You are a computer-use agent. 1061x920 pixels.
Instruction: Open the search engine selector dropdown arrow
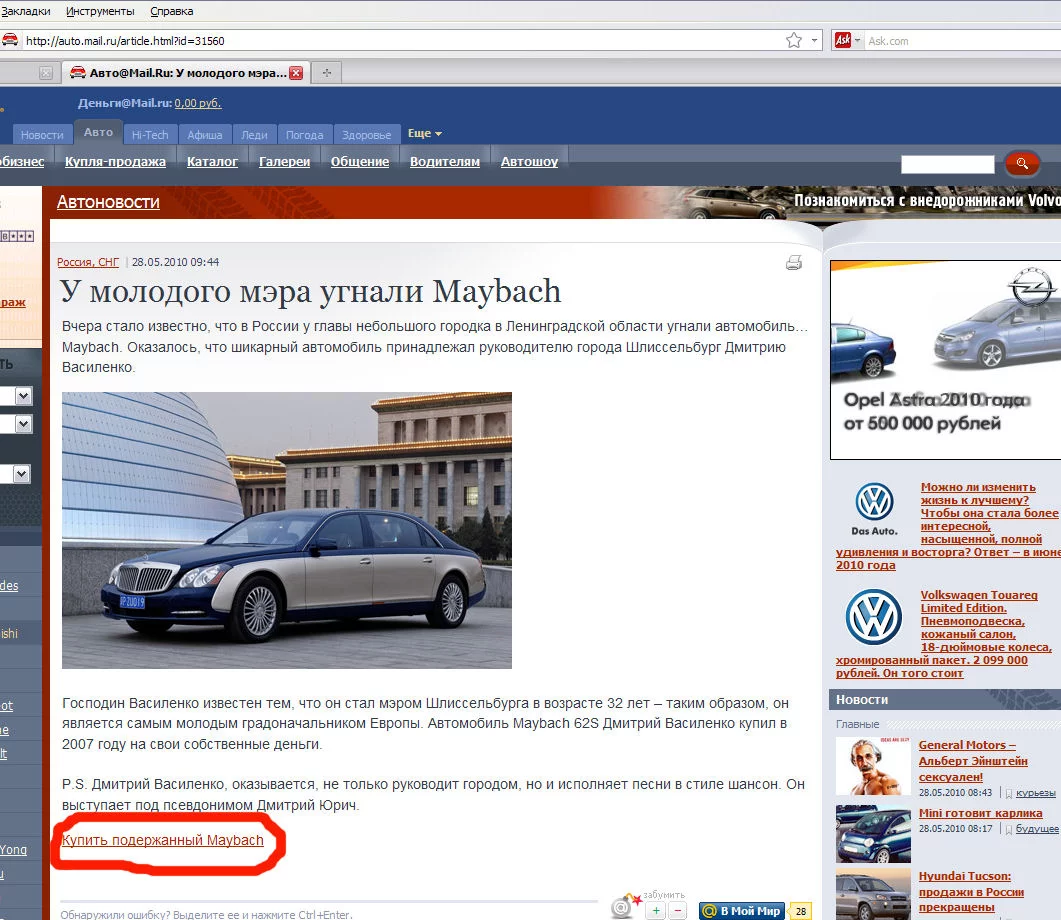coord(857,41)
